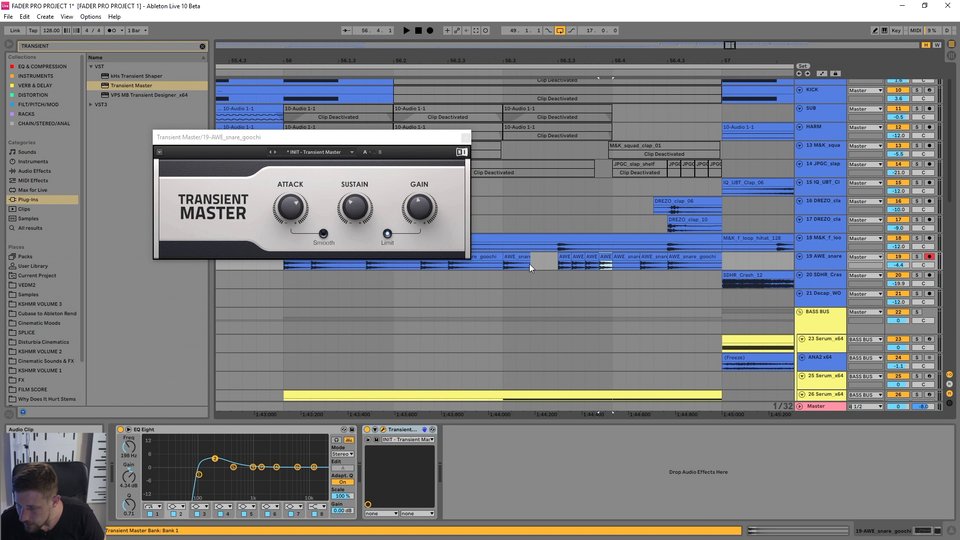
Task: Collapse the VST folder in browser
Action: (91, 66)
